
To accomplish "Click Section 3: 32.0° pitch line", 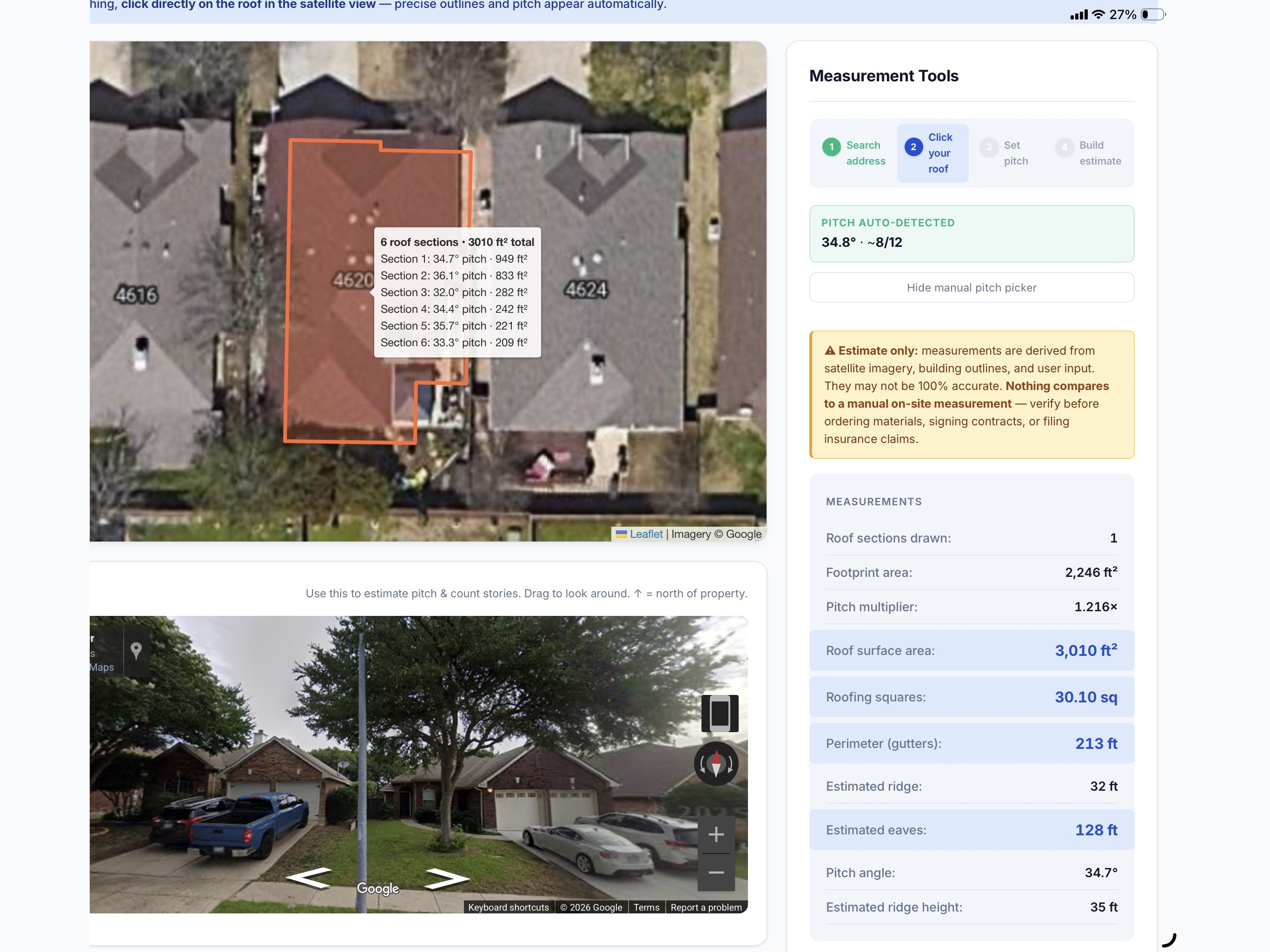I will [x=454, y=292].
